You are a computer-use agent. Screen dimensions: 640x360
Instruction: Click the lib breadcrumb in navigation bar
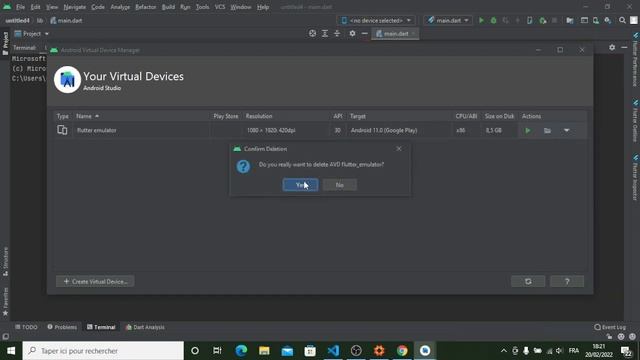(40, 20)
